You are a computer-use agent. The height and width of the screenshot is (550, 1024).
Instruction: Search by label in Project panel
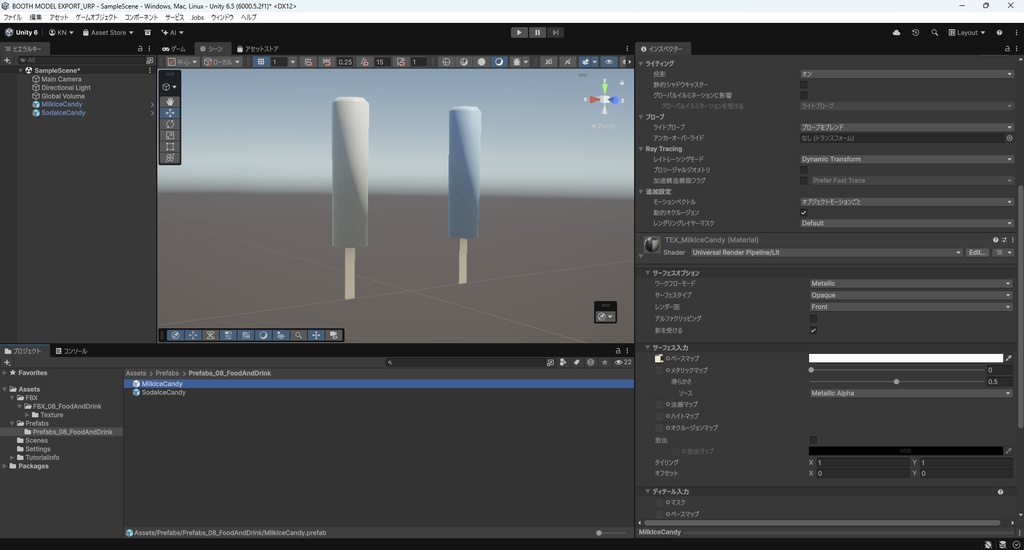(x=577, y=362)
